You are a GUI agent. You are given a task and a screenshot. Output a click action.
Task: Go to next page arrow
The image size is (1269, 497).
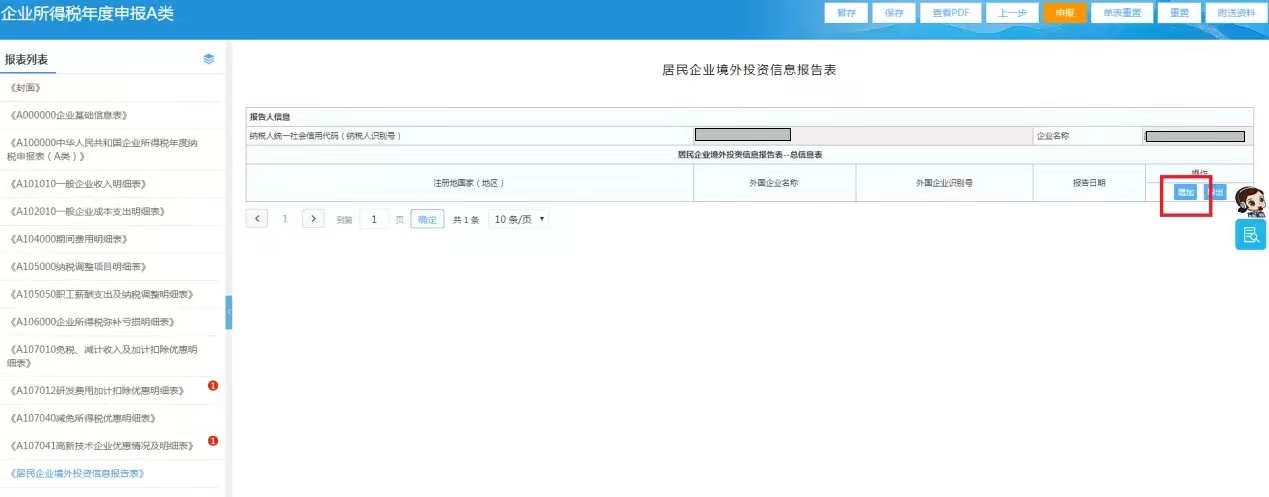(313, 218)
